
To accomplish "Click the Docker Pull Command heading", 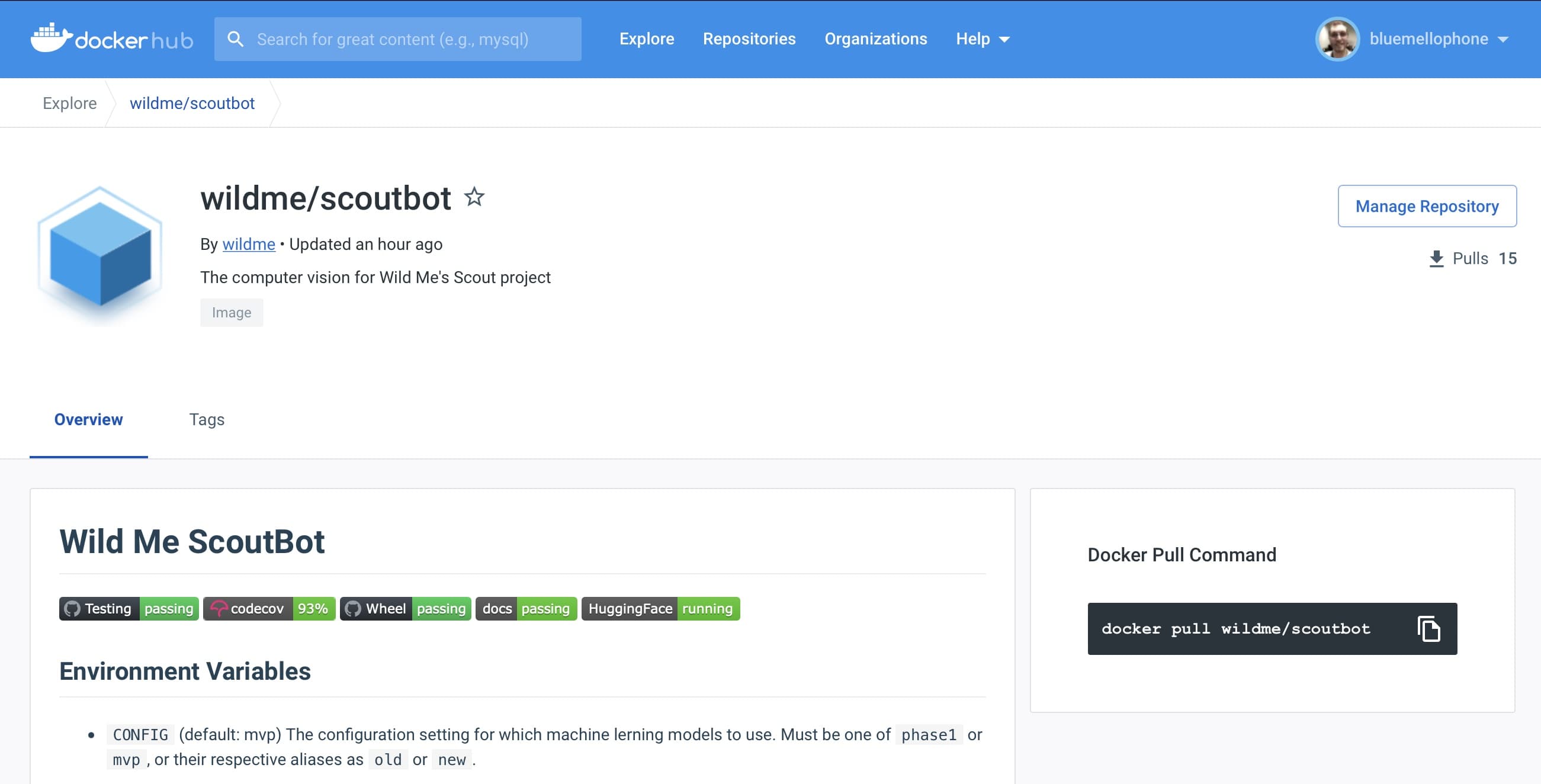I will (x=1182, y=554).
